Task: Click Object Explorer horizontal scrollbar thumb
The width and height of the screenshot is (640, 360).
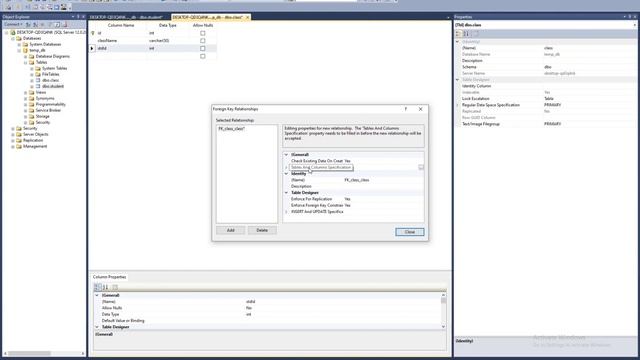Action: point(29,353)
